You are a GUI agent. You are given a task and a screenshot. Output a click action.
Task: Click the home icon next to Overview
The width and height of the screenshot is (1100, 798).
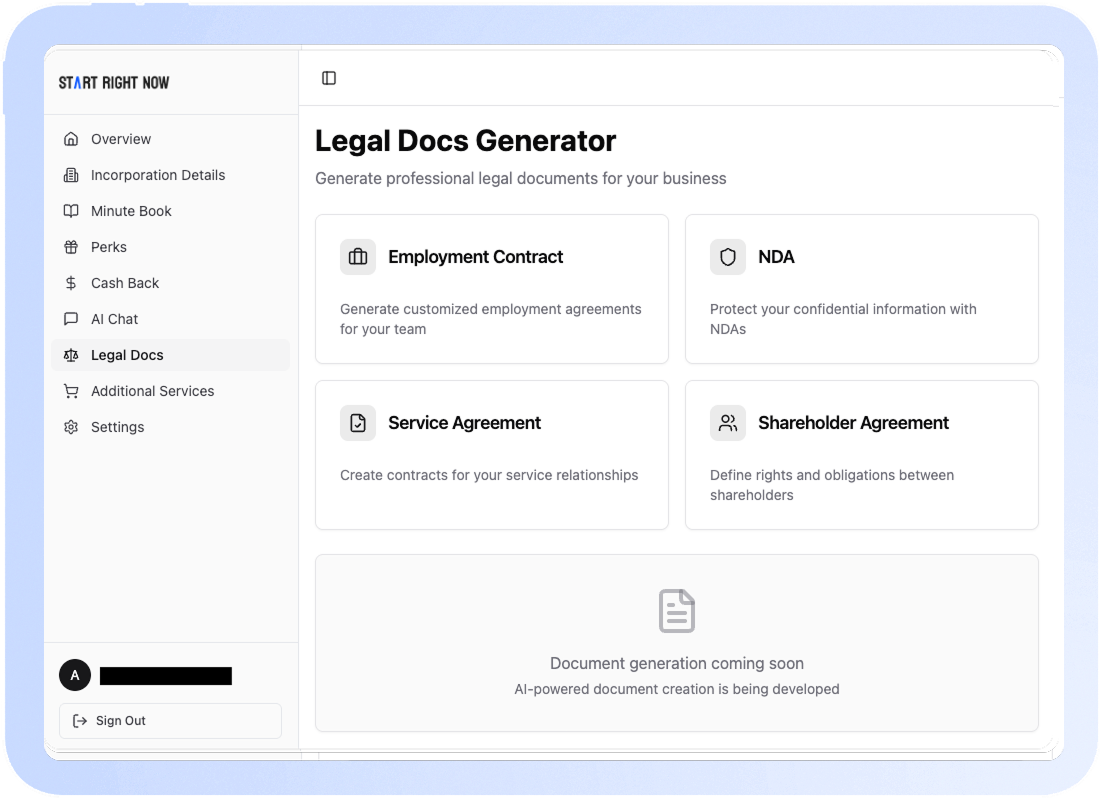pyautogui.click(x=71, y=139)
